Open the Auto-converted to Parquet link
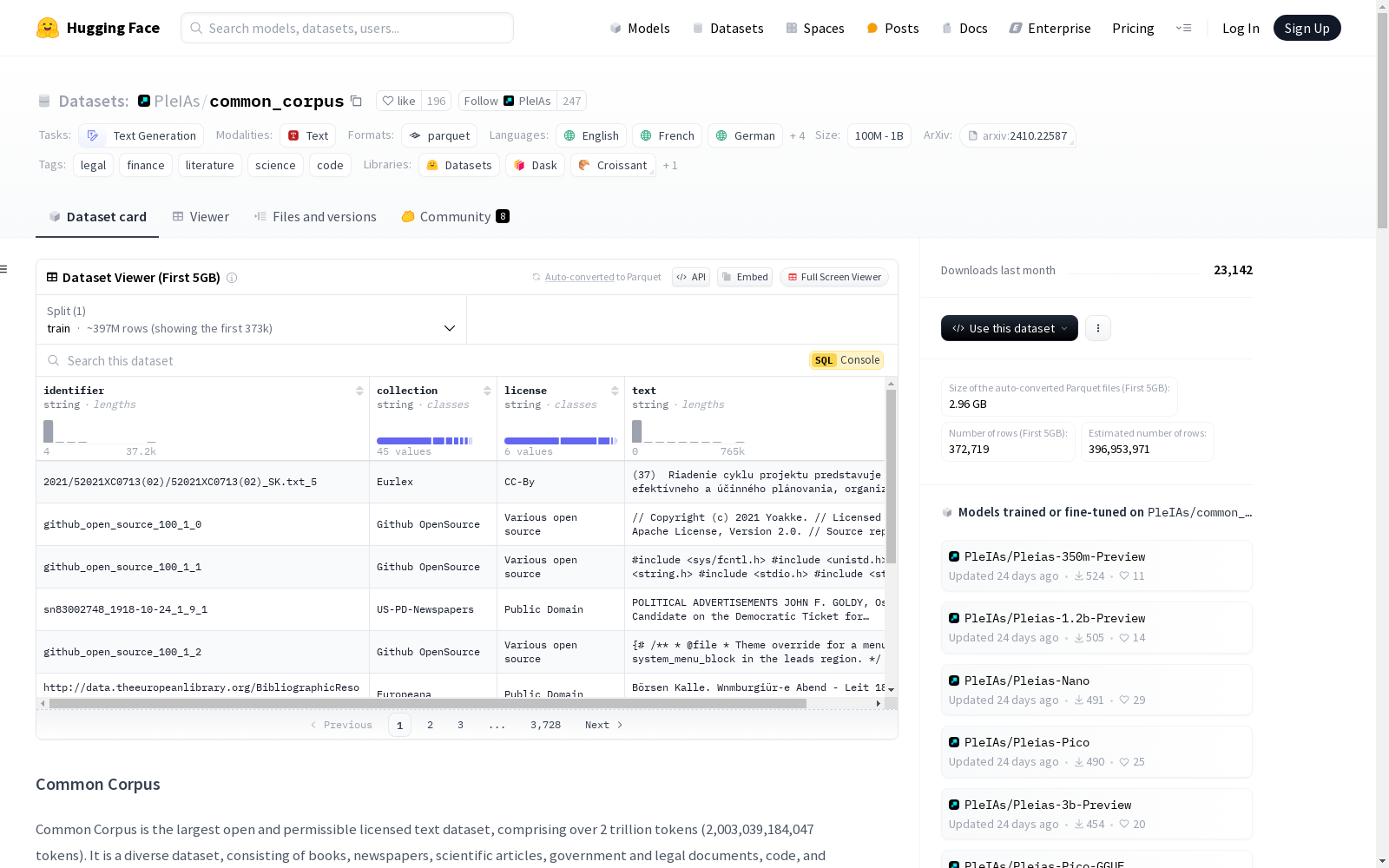The image size is (1389, 868). [x=602, y=277]
